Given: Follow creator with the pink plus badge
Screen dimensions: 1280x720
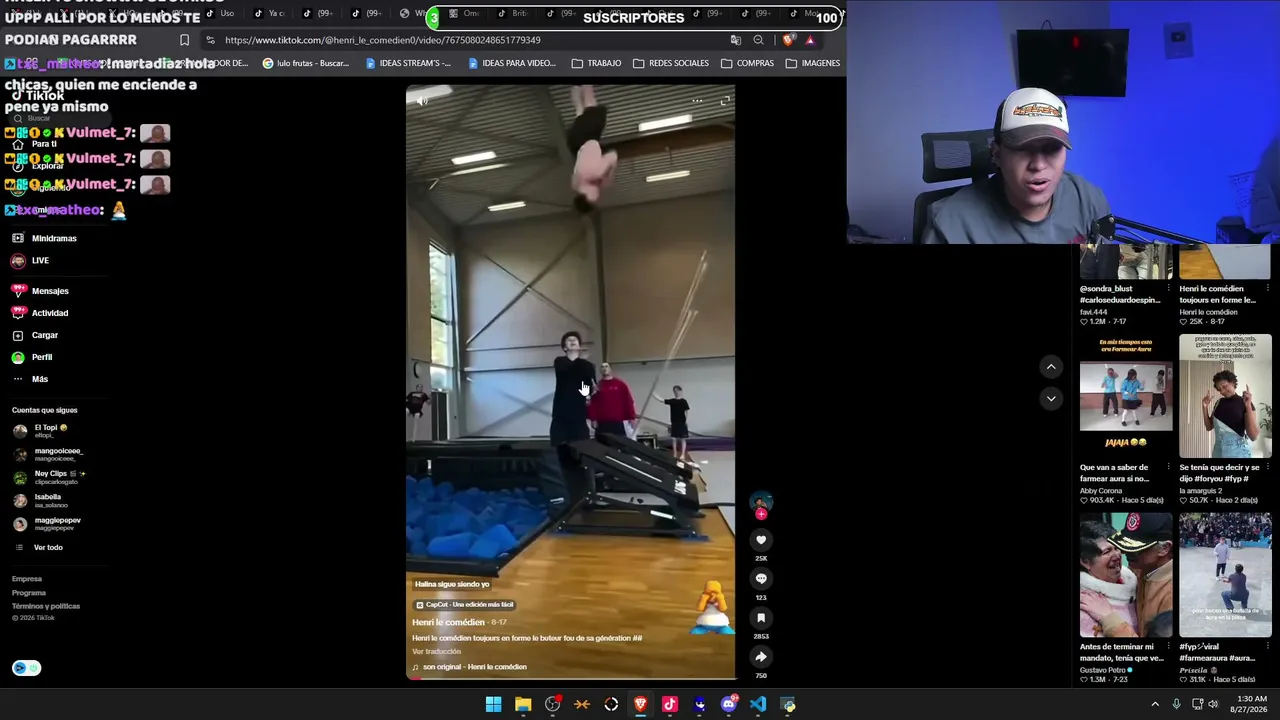Looking at the screenshot, I should (x=761, y=514).
